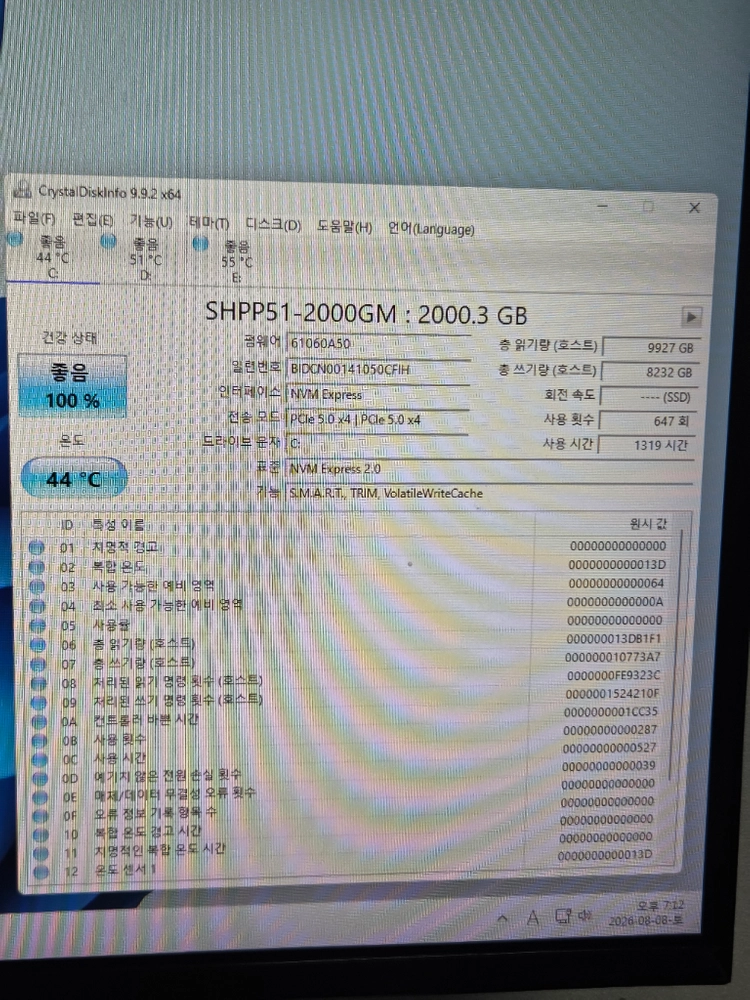Click the CrystalDiskInfo title bar app icon

click(x=22, y=189)
